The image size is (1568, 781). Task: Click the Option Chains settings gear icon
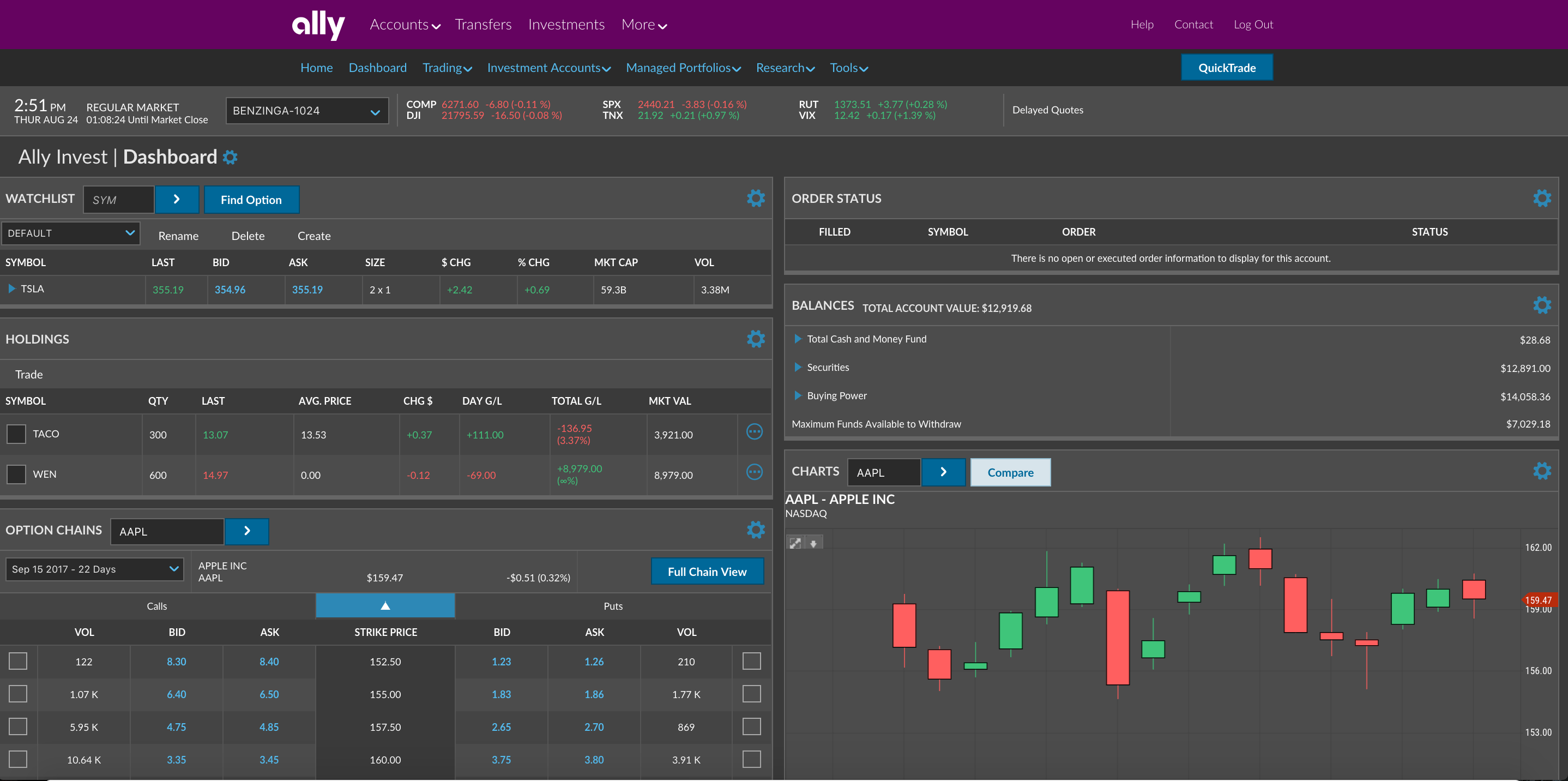click(x=756, y=530)
